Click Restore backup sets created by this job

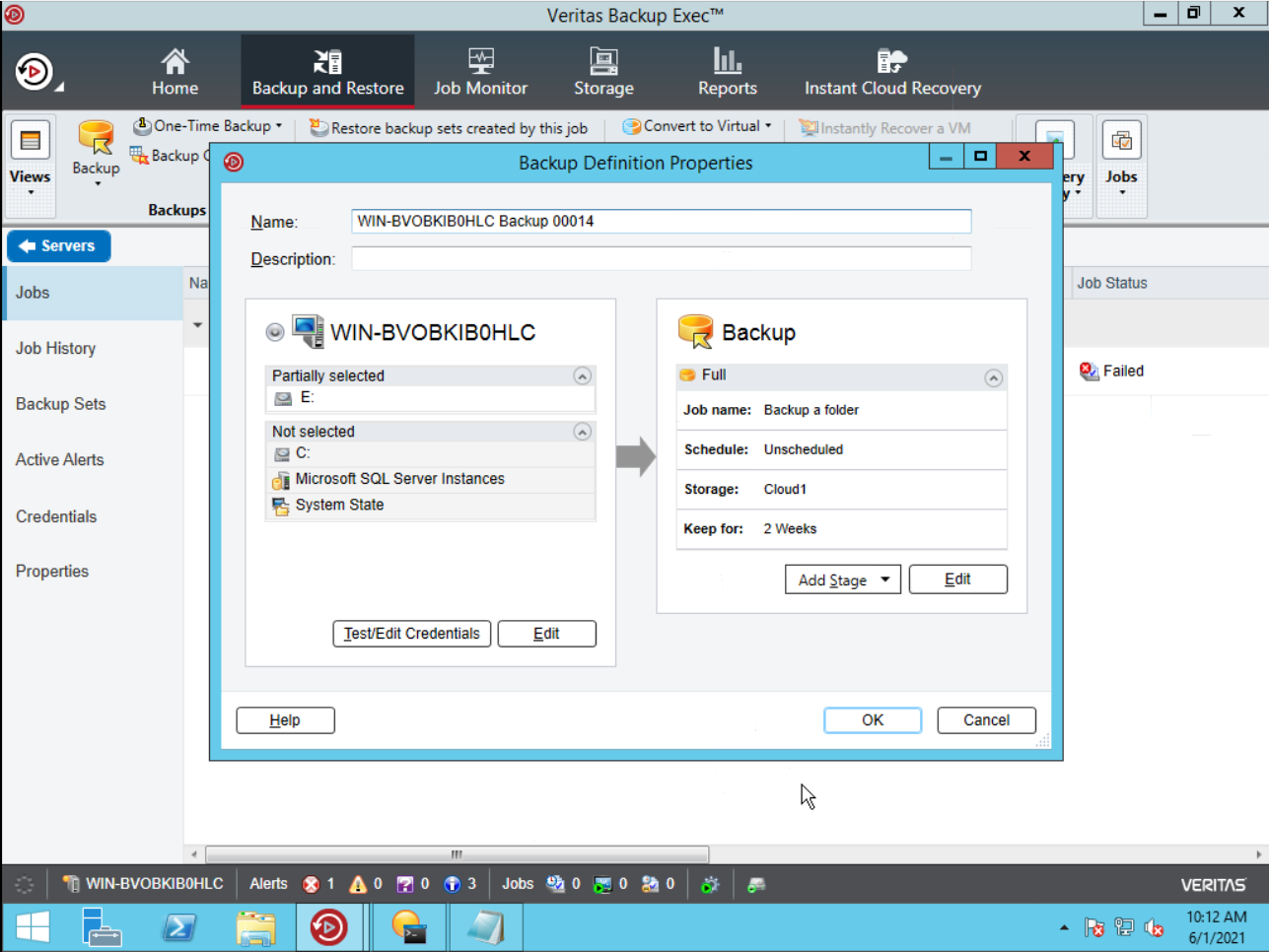[x=449, y=128]
